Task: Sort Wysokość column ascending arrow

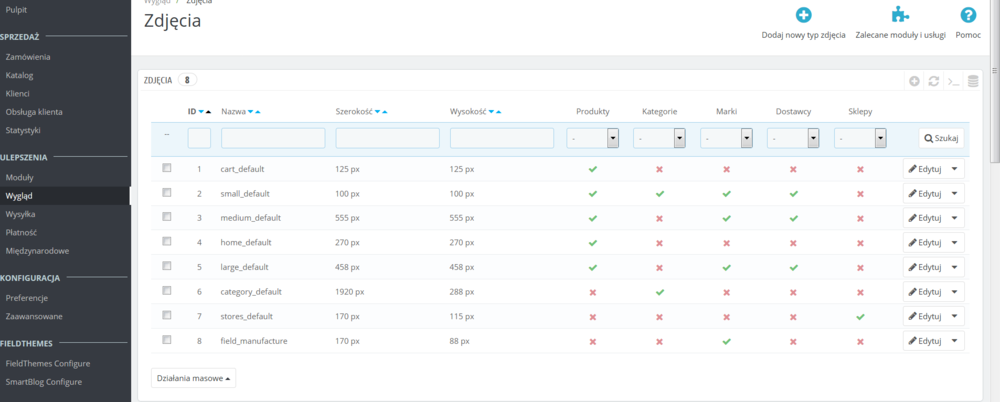Action: point(499,112)
